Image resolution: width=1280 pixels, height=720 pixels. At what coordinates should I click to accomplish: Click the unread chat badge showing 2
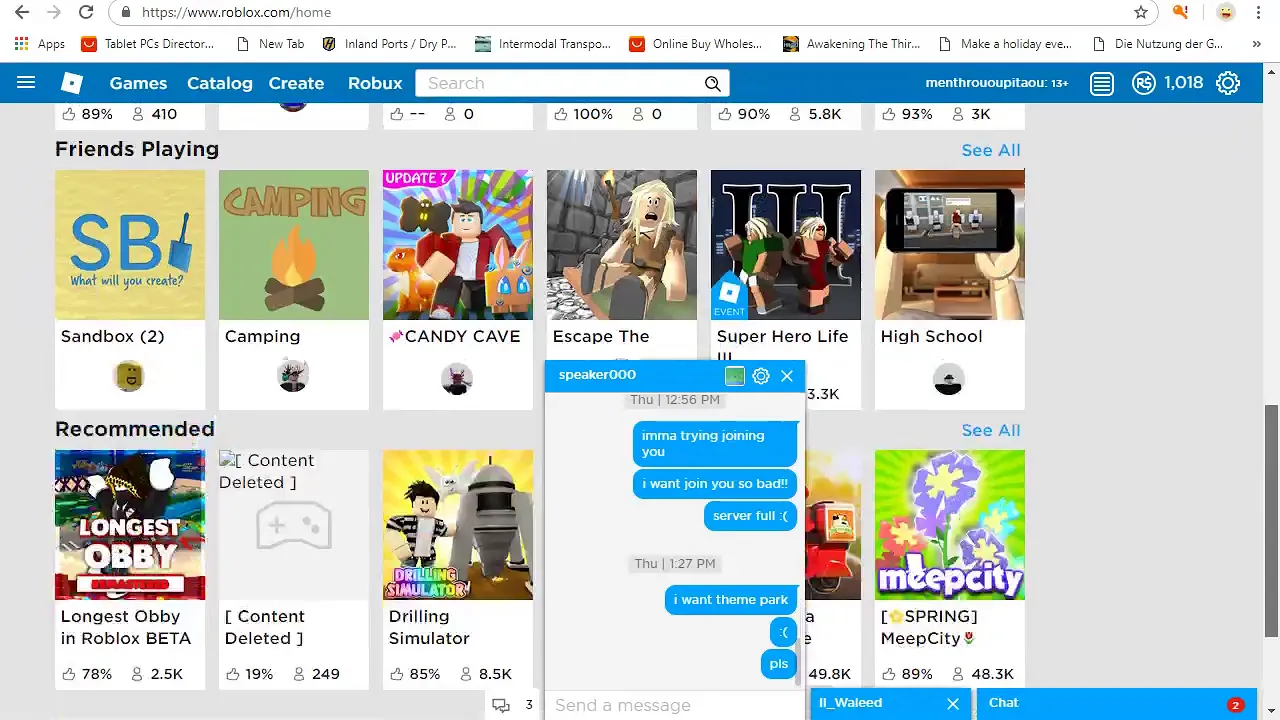(x=1235, y=705)
